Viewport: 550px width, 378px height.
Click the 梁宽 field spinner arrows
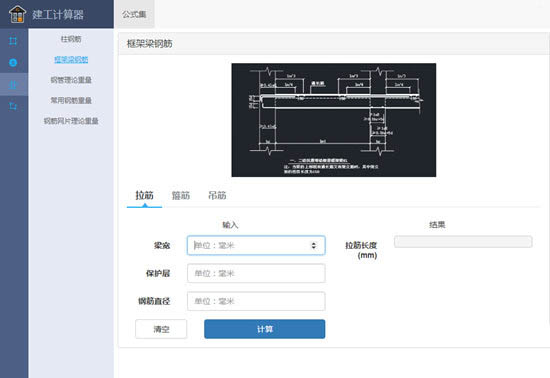pos(314,245)
